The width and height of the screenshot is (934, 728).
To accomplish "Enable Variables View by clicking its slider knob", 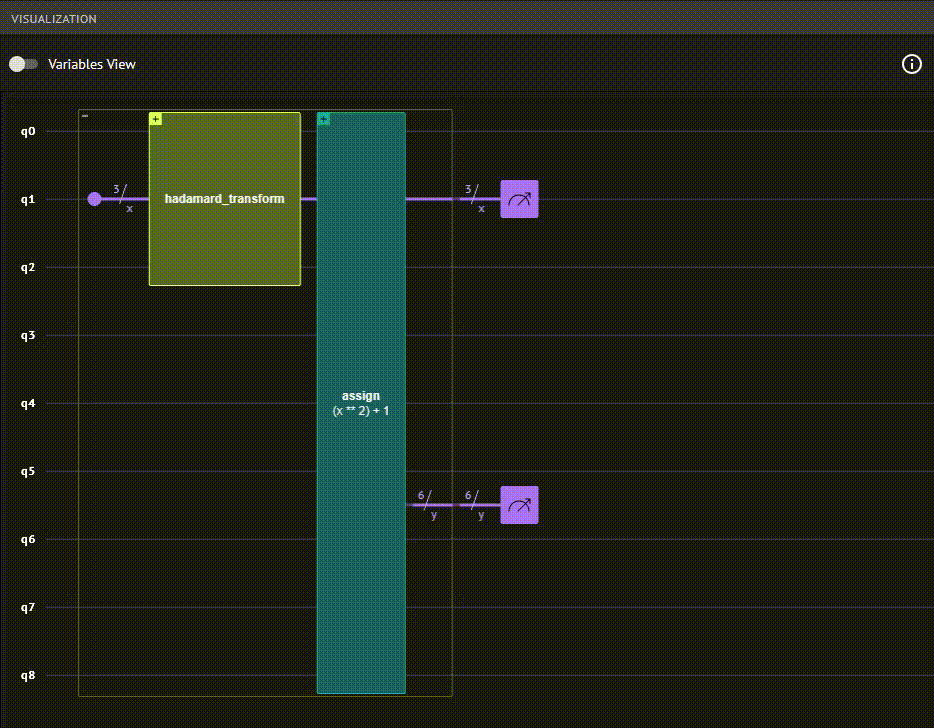I will [15, 63].
